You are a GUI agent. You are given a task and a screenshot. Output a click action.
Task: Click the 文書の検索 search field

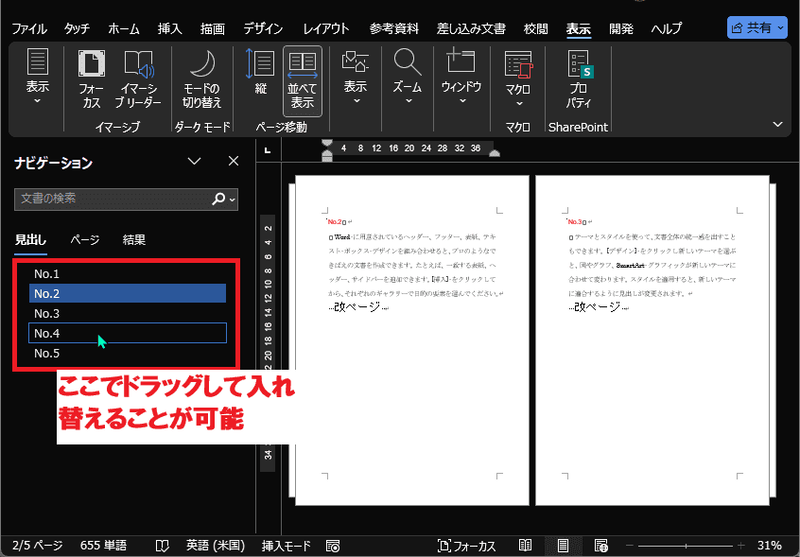coord(113,199)
